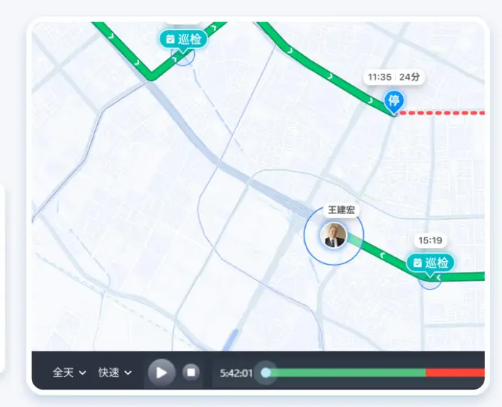Viewport: 502px width, 407px height.
Task: Click the 5:42:01 playback time display
Action: 236,373
